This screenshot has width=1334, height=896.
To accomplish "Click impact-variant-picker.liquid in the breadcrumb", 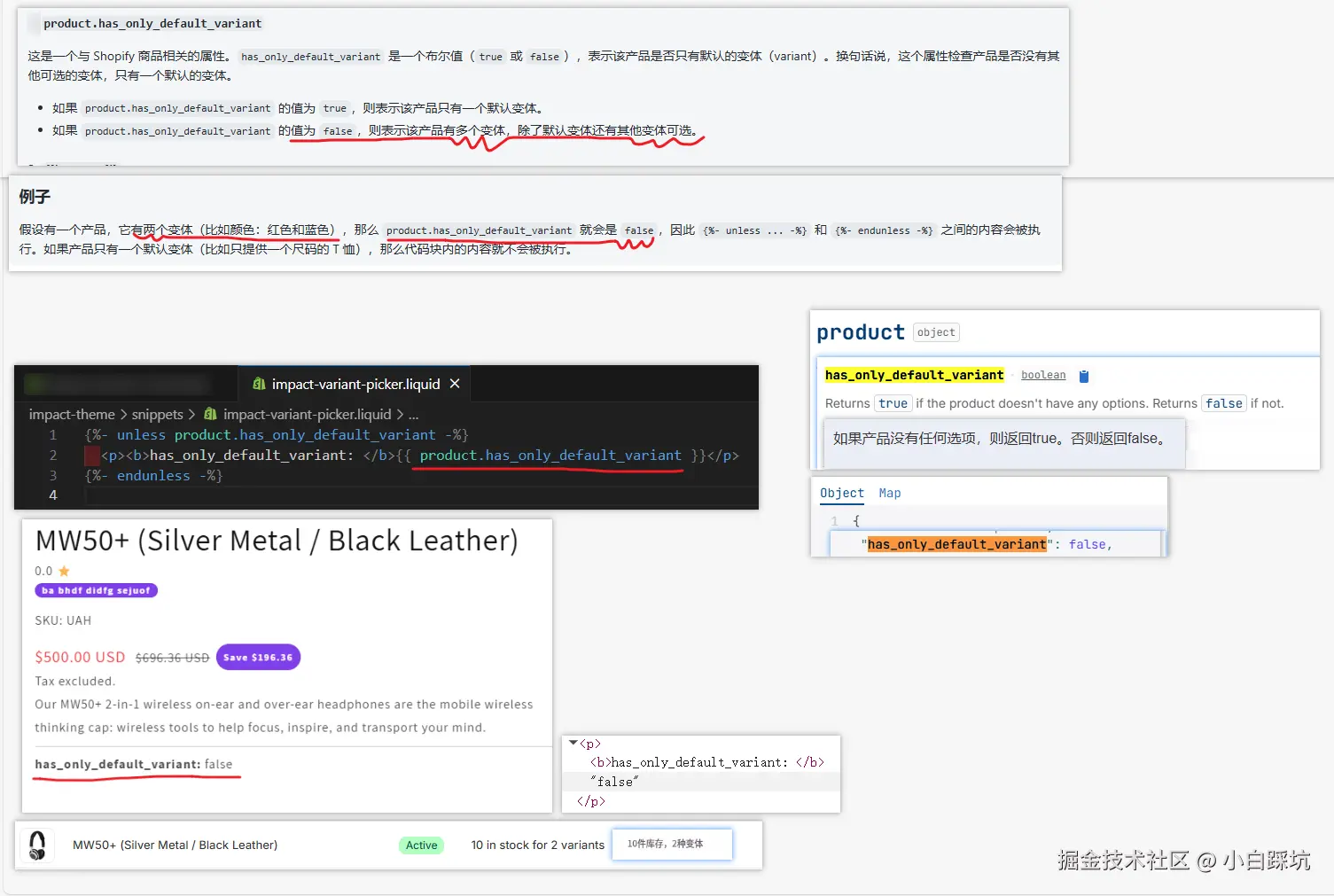I will 307,414.
